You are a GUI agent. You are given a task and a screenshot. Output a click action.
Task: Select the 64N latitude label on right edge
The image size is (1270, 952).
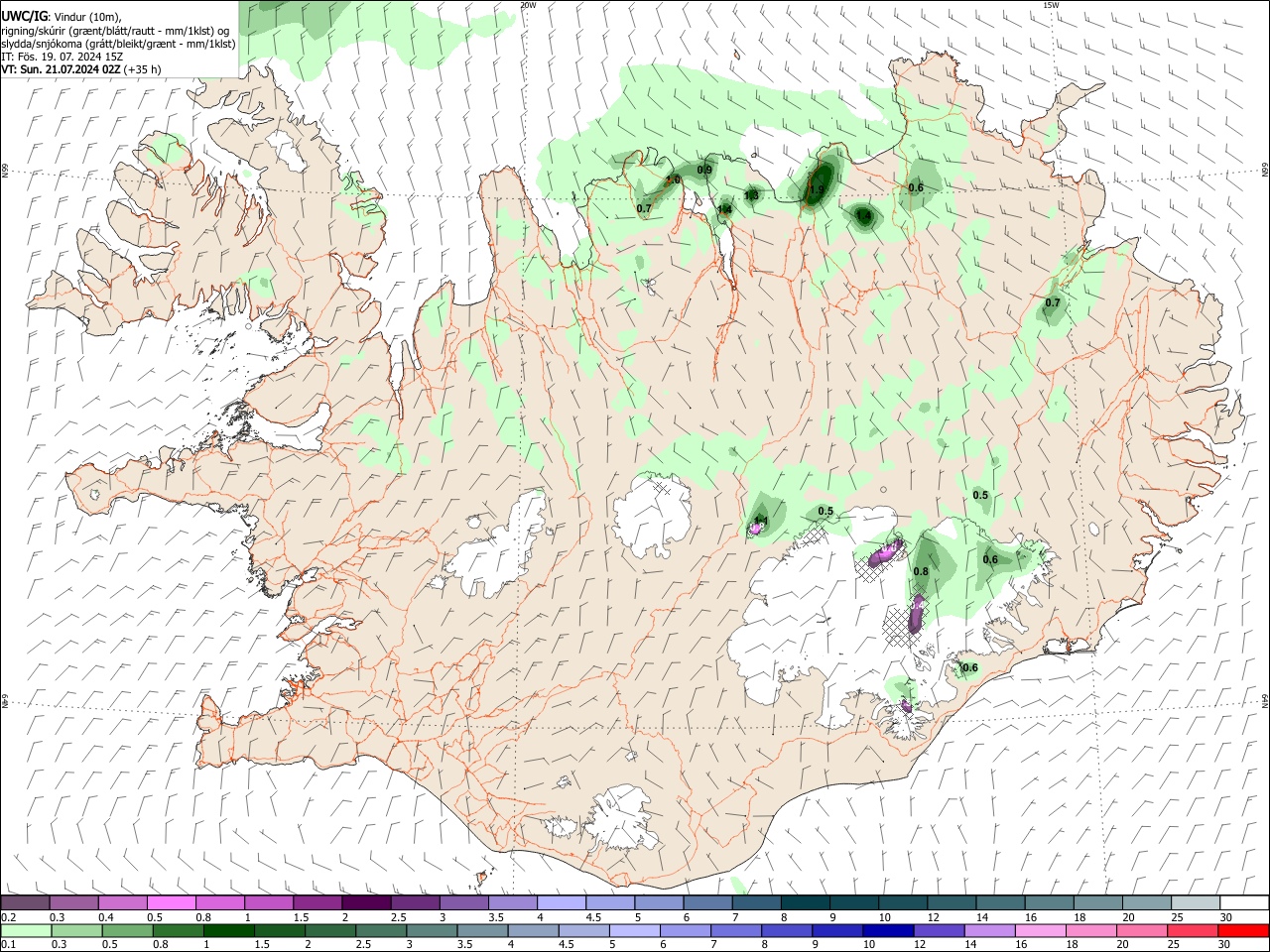pyautogui.click(x=1265, y=700)
